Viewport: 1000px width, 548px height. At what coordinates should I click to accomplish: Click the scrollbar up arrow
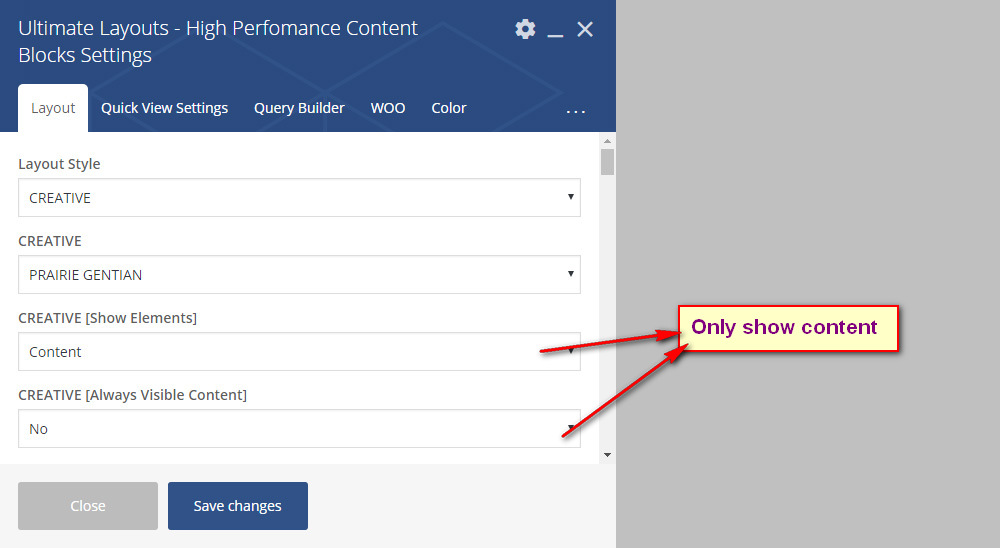click(607, 141)
